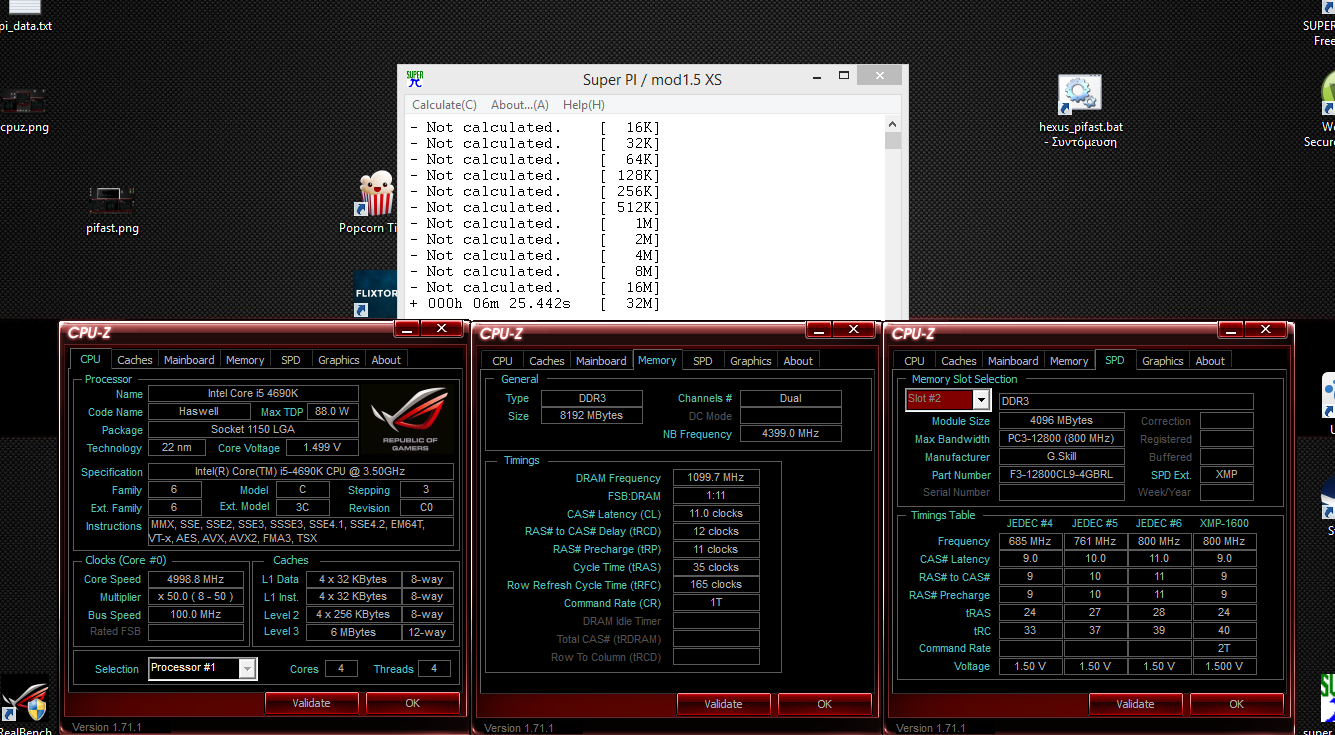Switch to About tab in CPU window

386,360
